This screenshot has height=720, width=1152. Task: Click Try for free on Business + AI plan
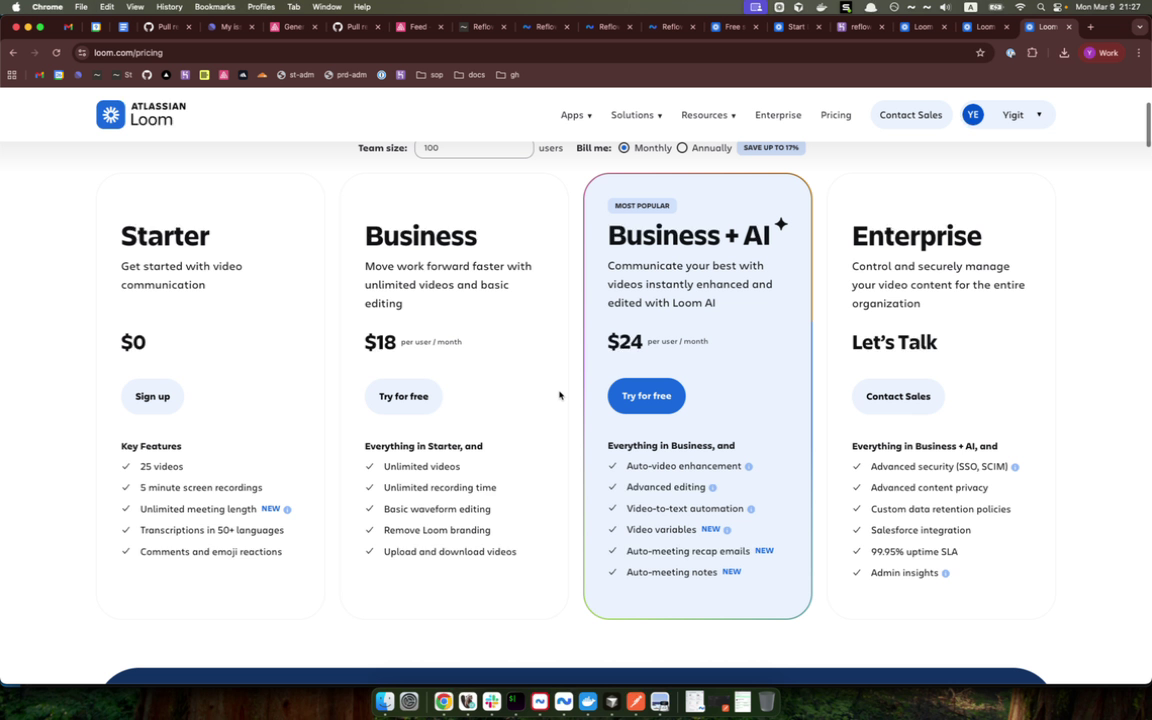(x=647, y=396)
